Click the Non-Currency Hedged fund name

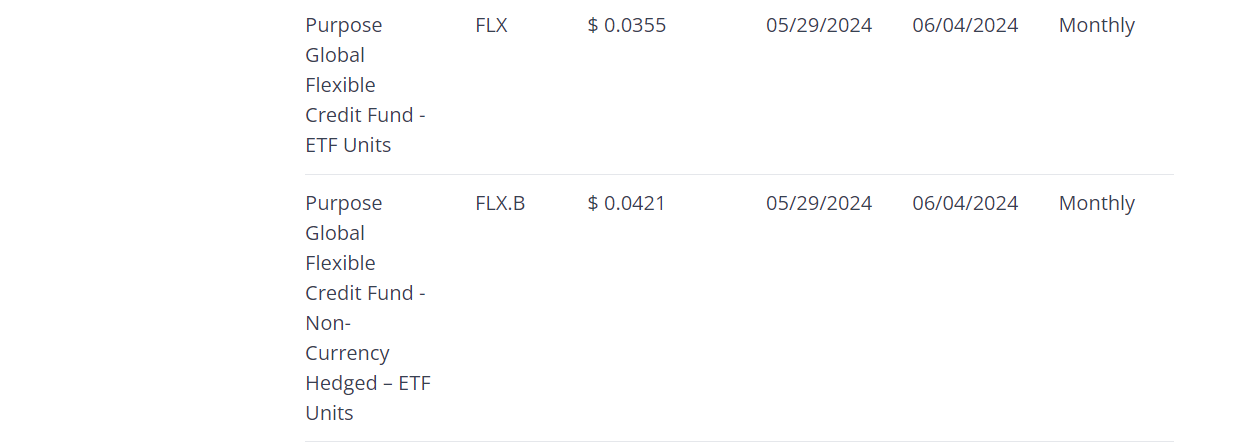[x=367, y=308]
